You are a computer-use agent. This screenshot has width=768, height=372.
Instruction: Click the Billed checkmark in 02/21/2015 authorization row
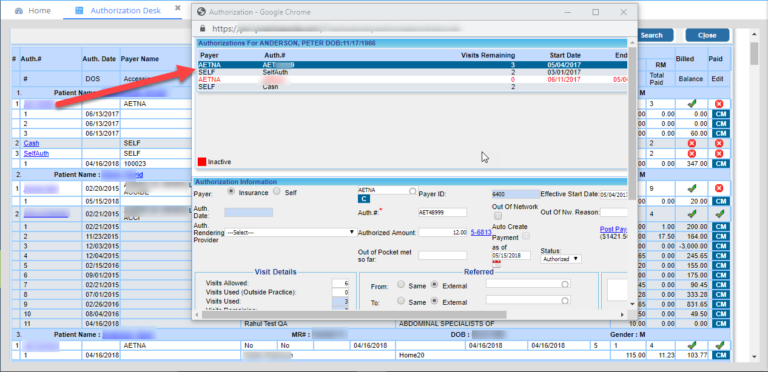[x=692, y=214]
